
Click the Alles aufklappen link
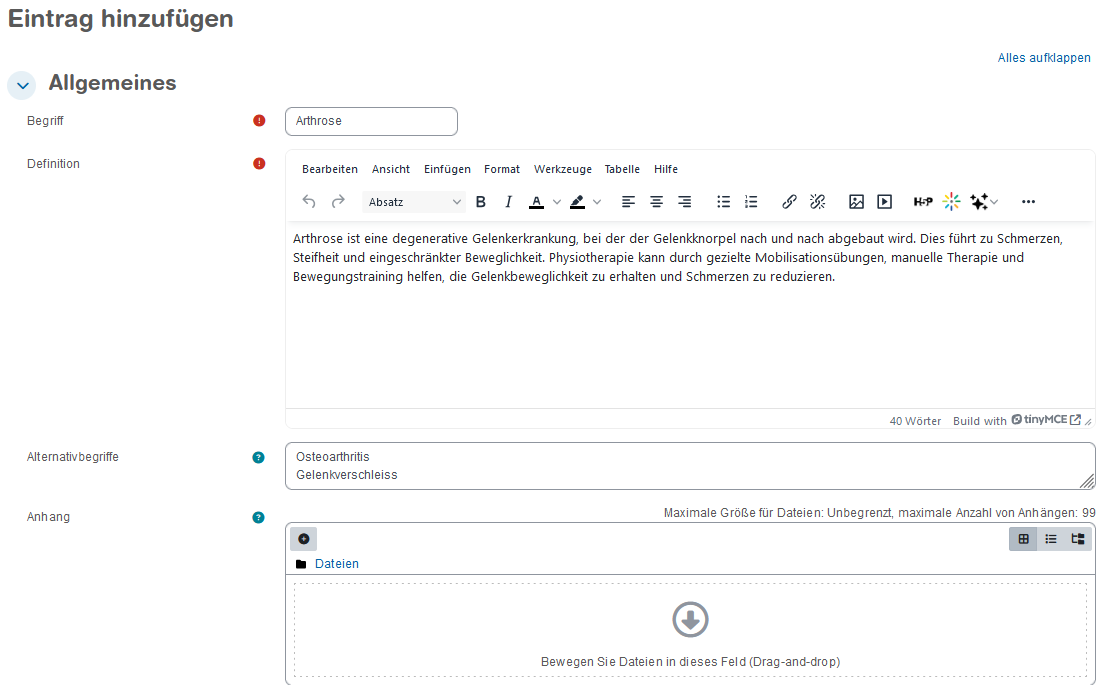tap(1044, 58)
